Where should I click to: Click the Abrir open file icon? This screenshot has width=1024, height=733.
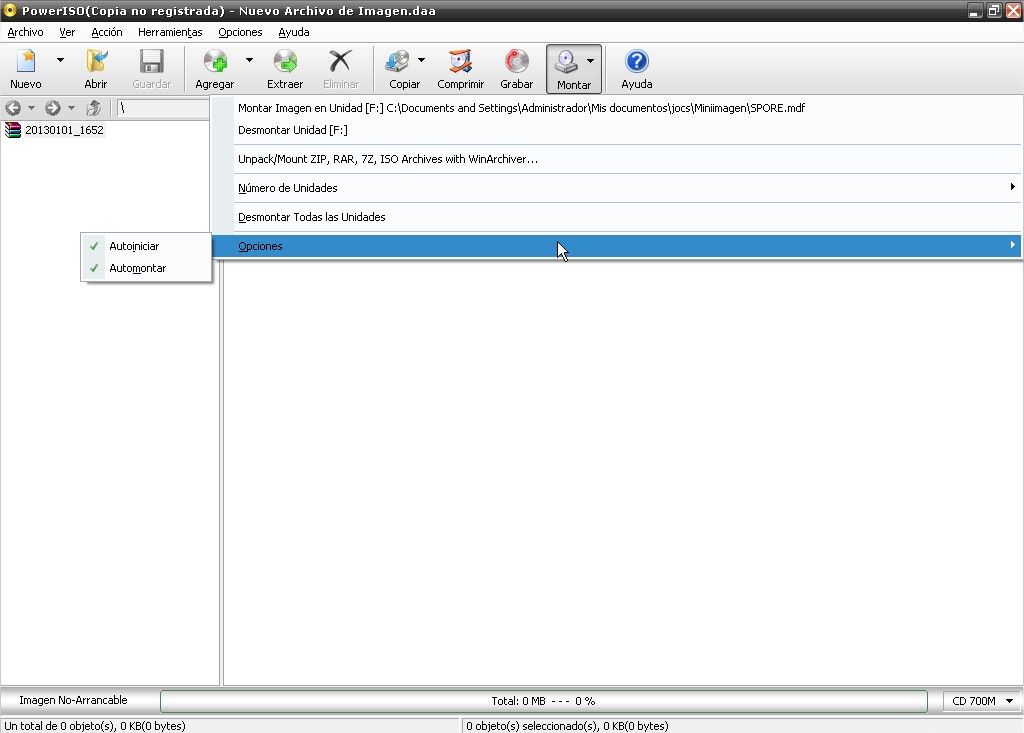click(95, 62)
